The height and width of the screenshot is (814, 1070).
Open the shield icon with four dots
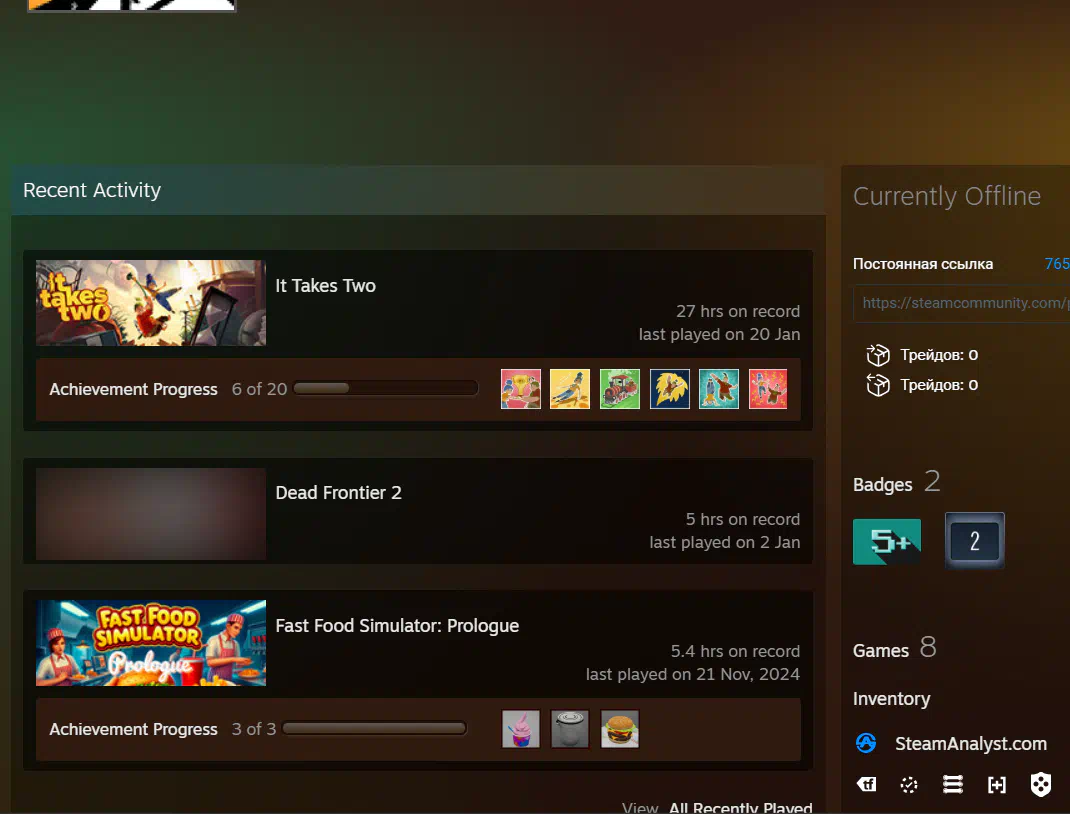click(x=1041, y=784)
